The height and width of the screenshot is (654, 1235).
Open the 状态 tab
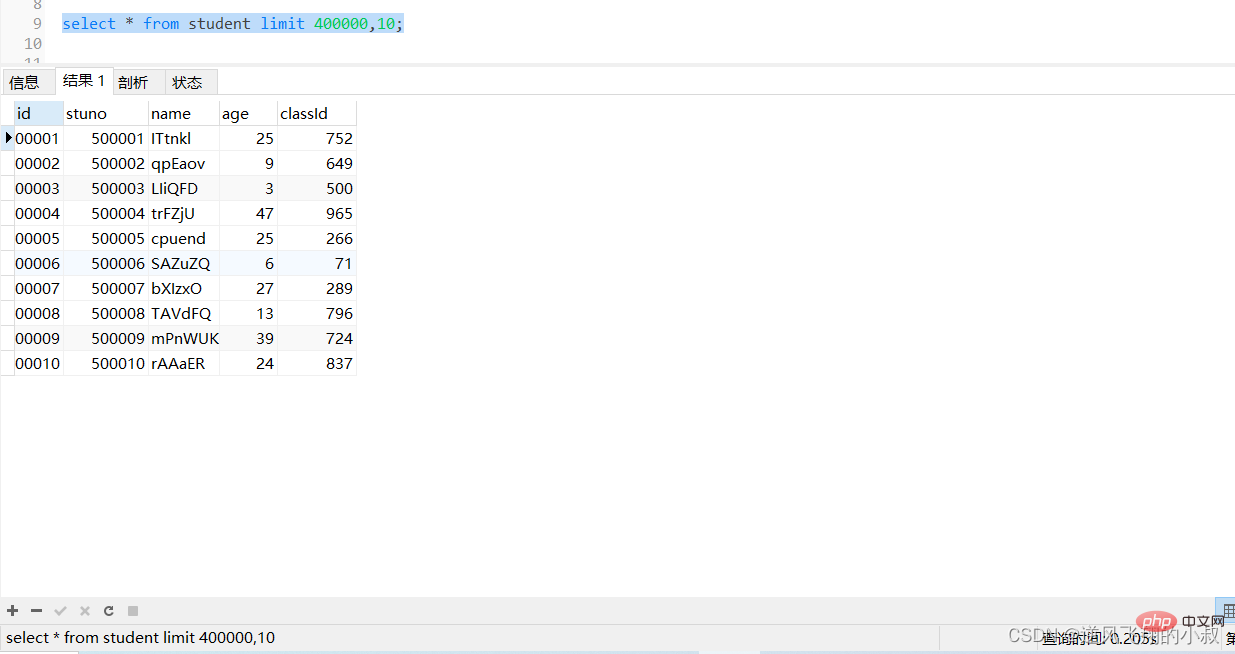coord(189,82)
